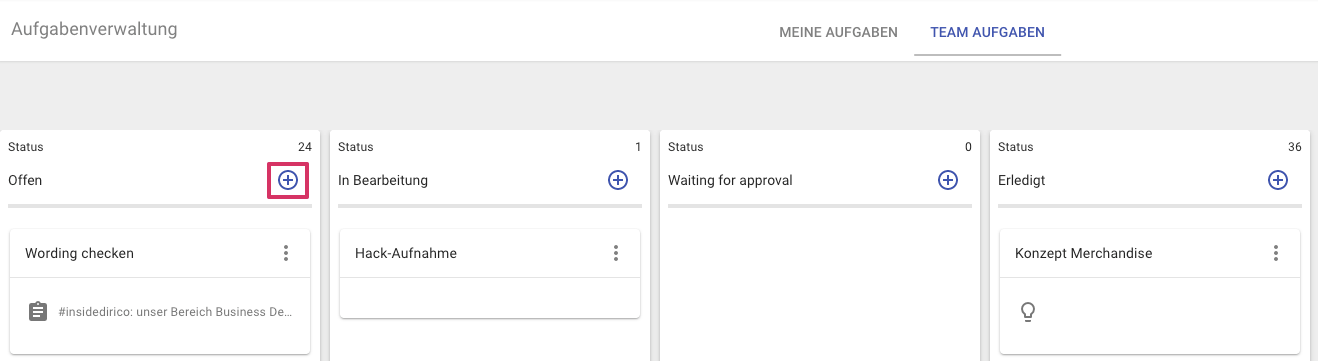The height and width of the screenshot is (361, 1318).
Task: Add a new task in In Bearbeitung
Action: click(x=618, y=180)
